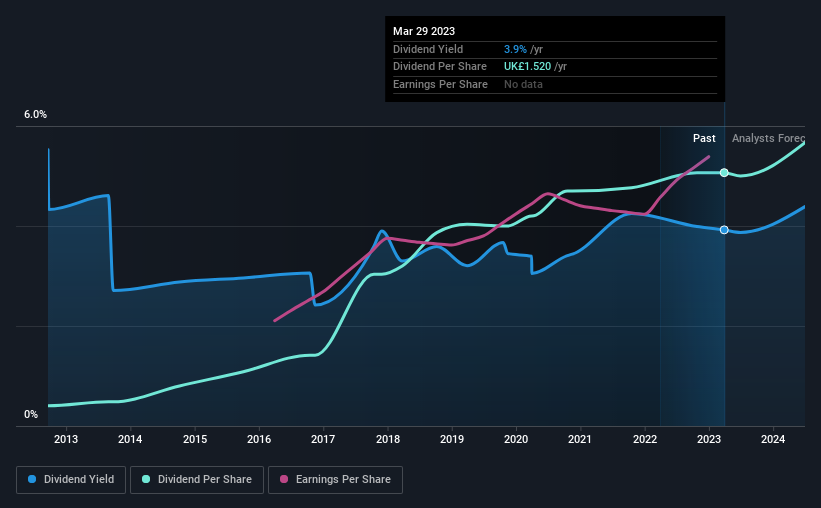Click the pink Earnings Per Share legend dot
This screenshot has height=508, width=821.
coord(284,479)
